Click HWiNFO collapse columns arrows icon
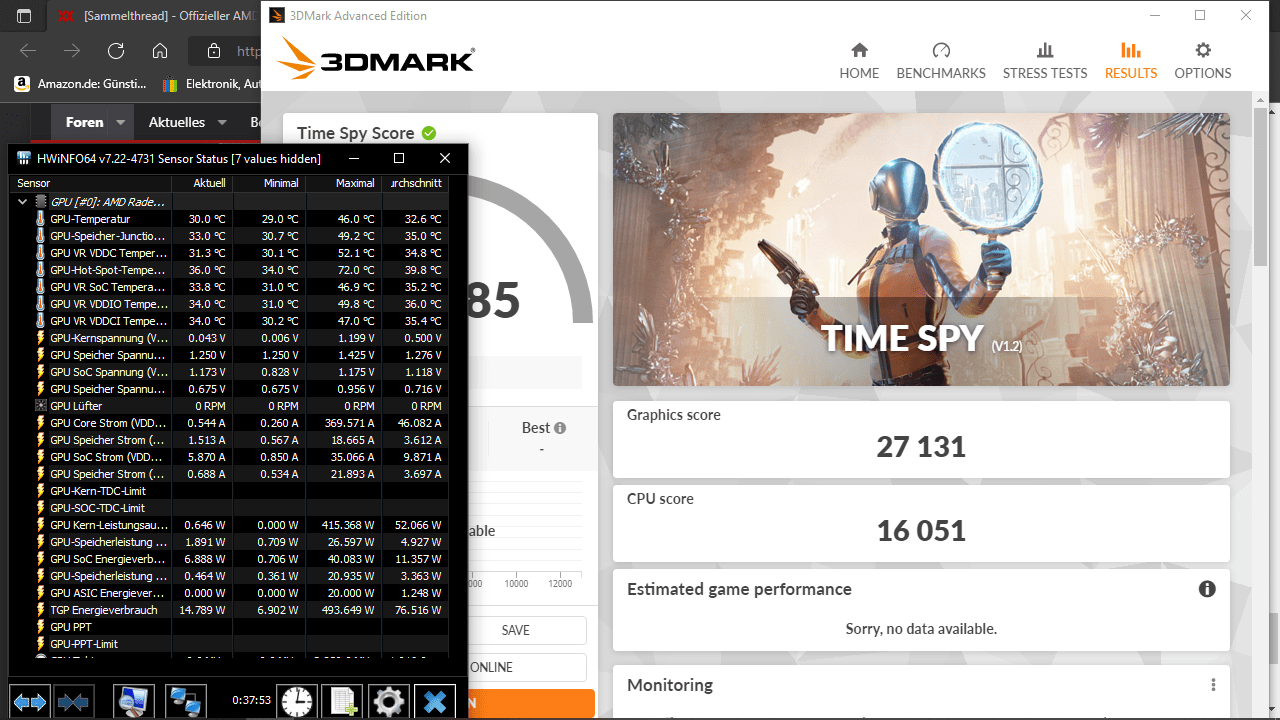1280x720 pixels. pyautogui.click(x=73, y=702)
